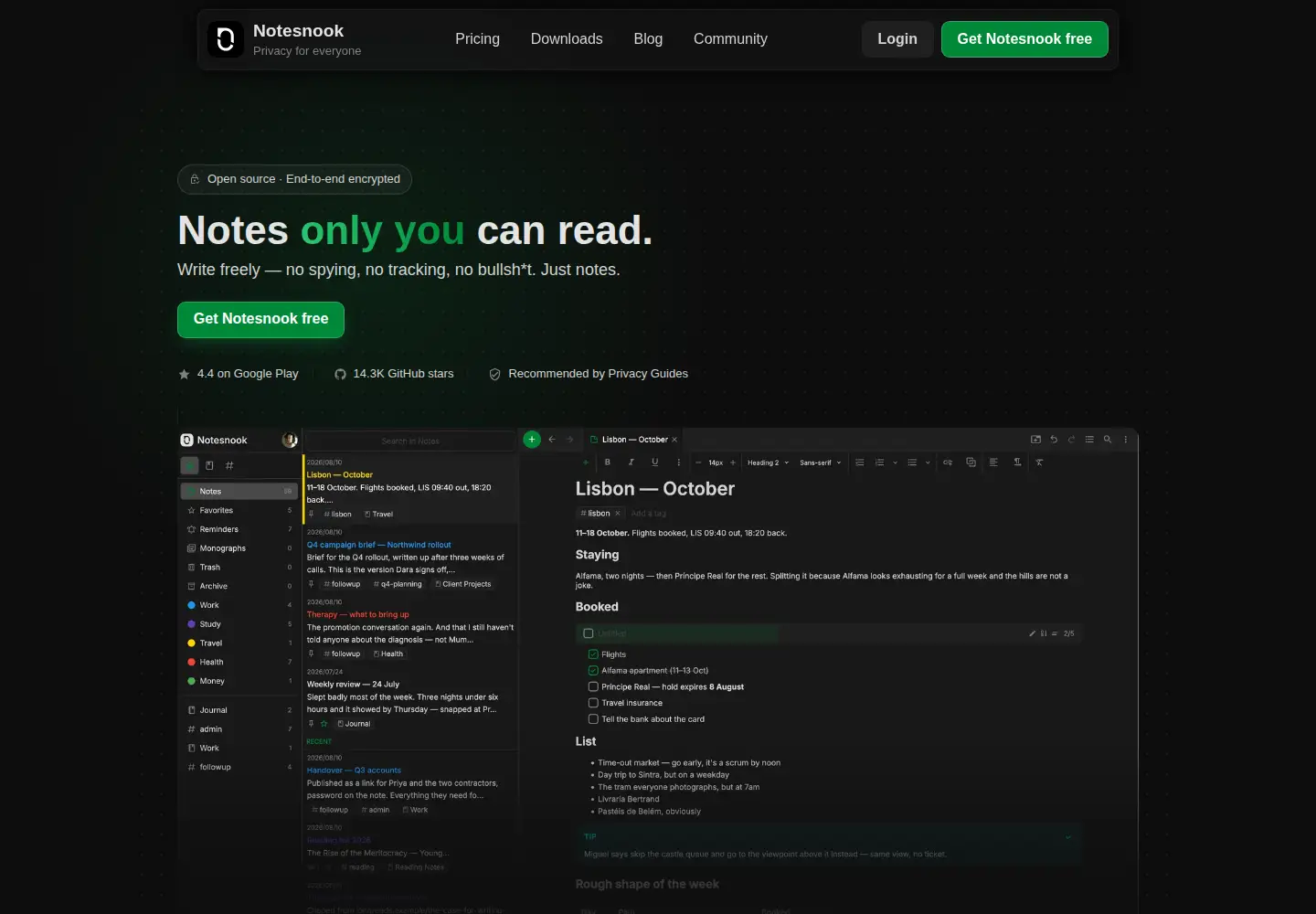This screenshot has width=1316, height=914.
Task: Click the pin icon on the Therapy note
Action: point(312,654)
